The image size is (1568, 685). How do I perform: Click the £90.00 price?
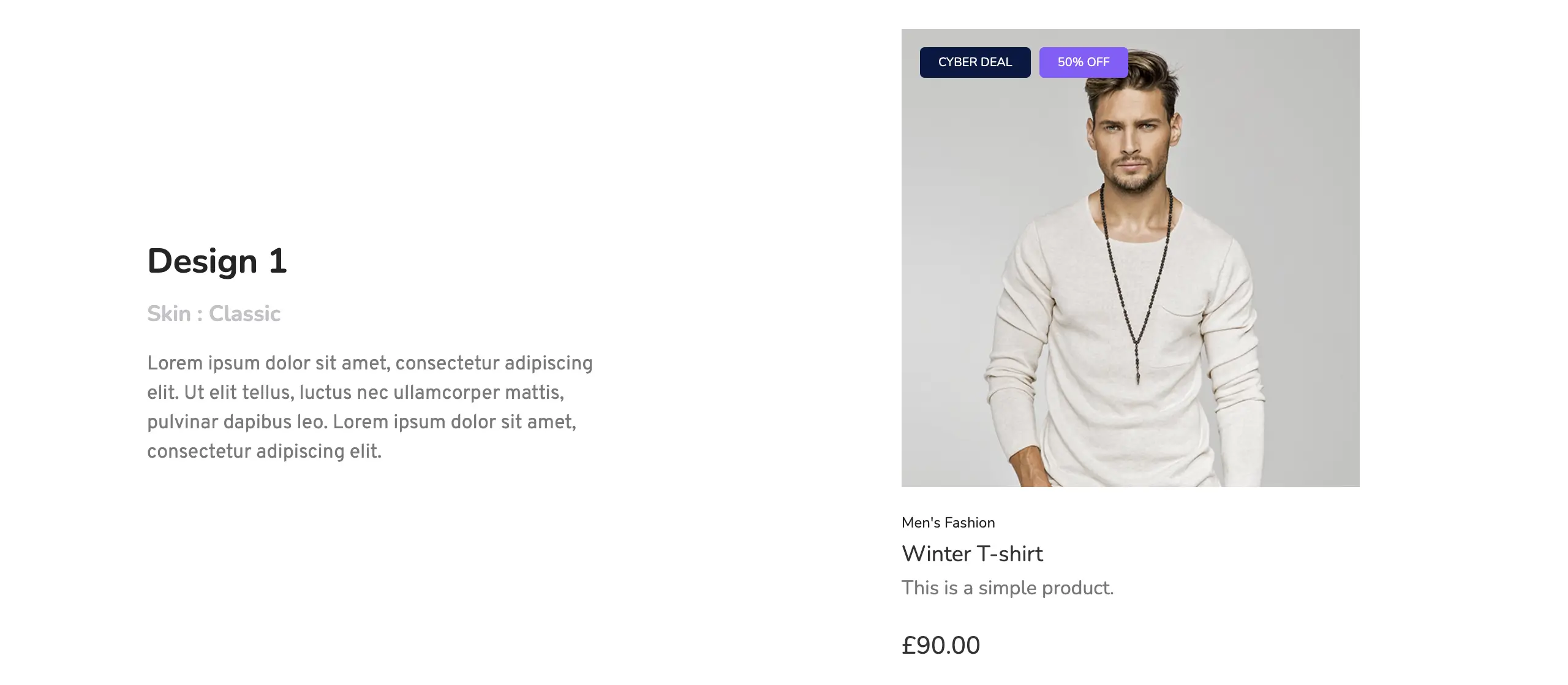pos(941,645)
